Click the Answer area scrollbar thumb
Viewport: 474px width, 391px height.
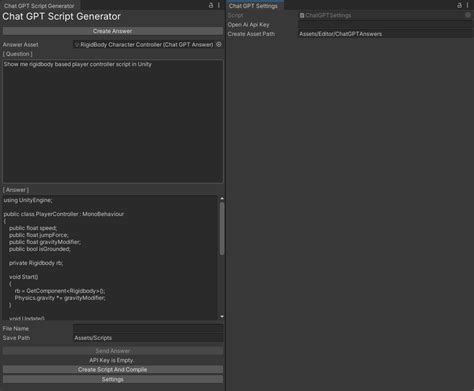pyautogui.click(x=222, y=229)
